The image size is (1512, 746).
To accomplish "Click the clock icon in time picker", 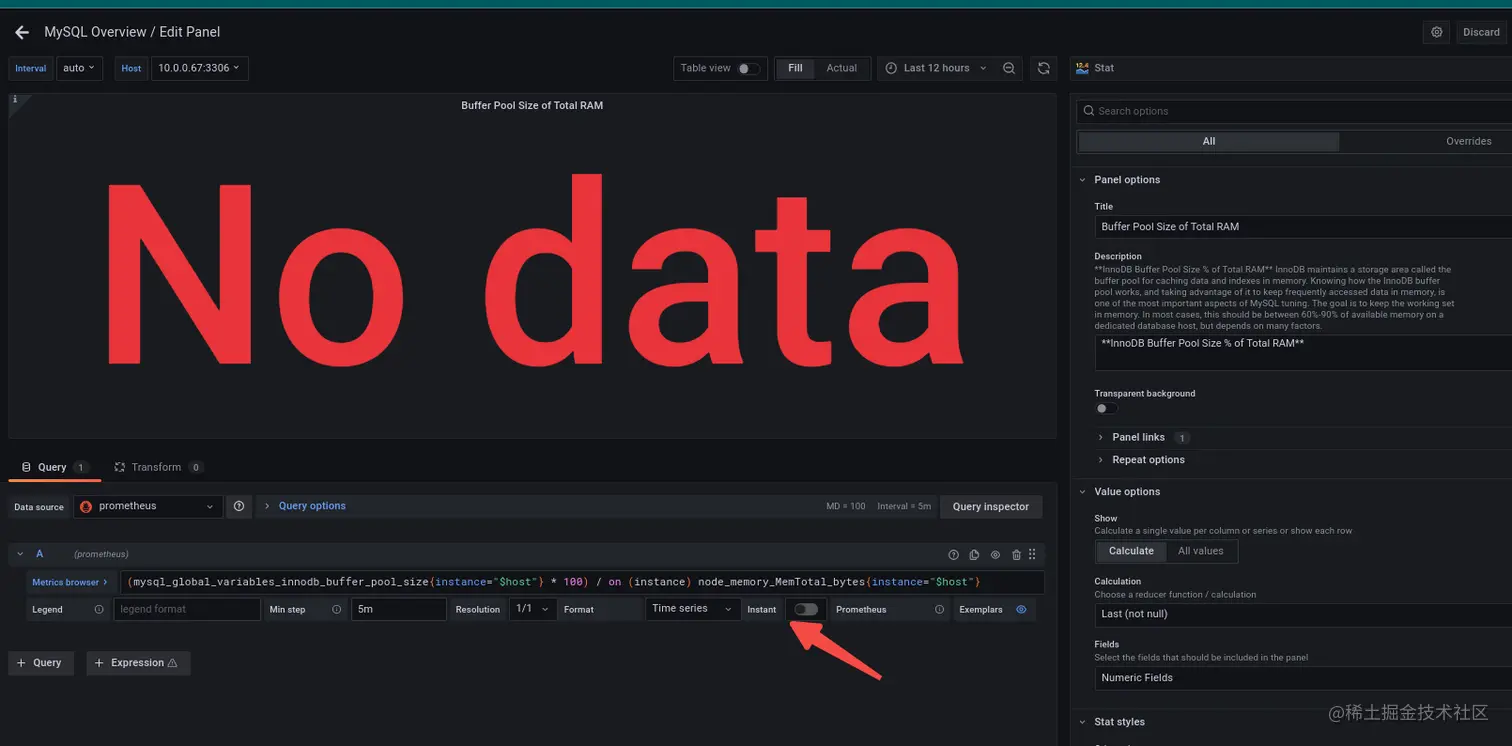I will [892, 68].
